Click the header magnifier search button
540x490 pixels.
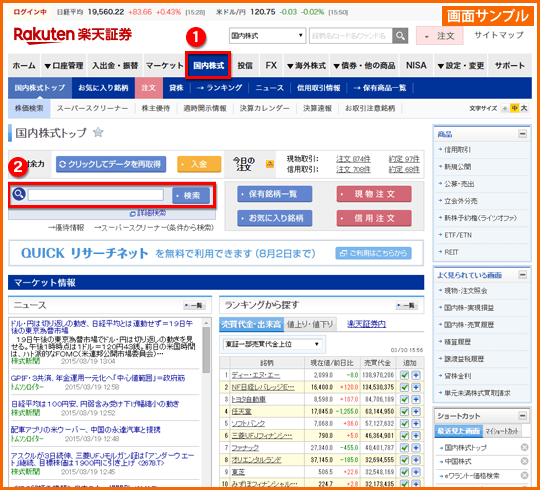400,35
